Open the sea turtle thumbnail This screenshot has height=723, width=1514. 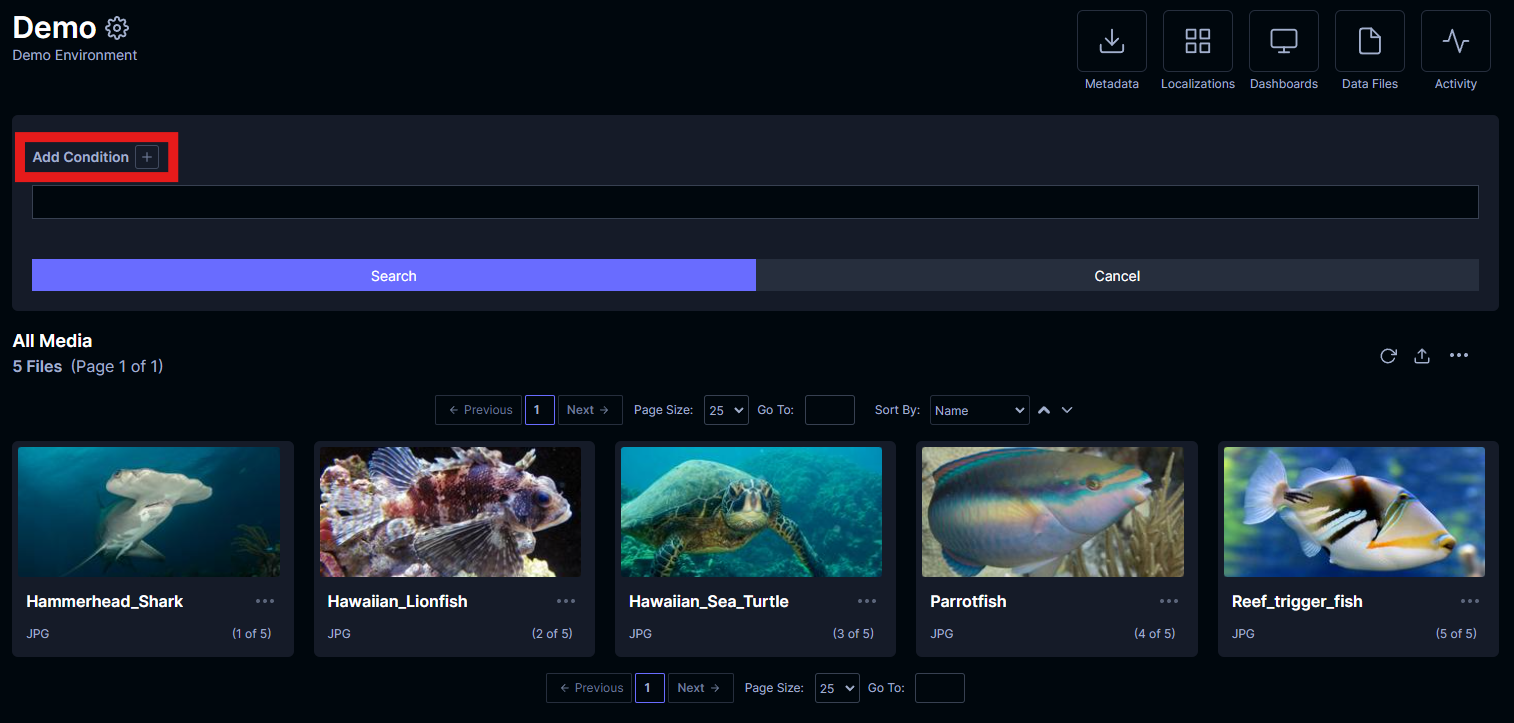click(x=751, y=512)
